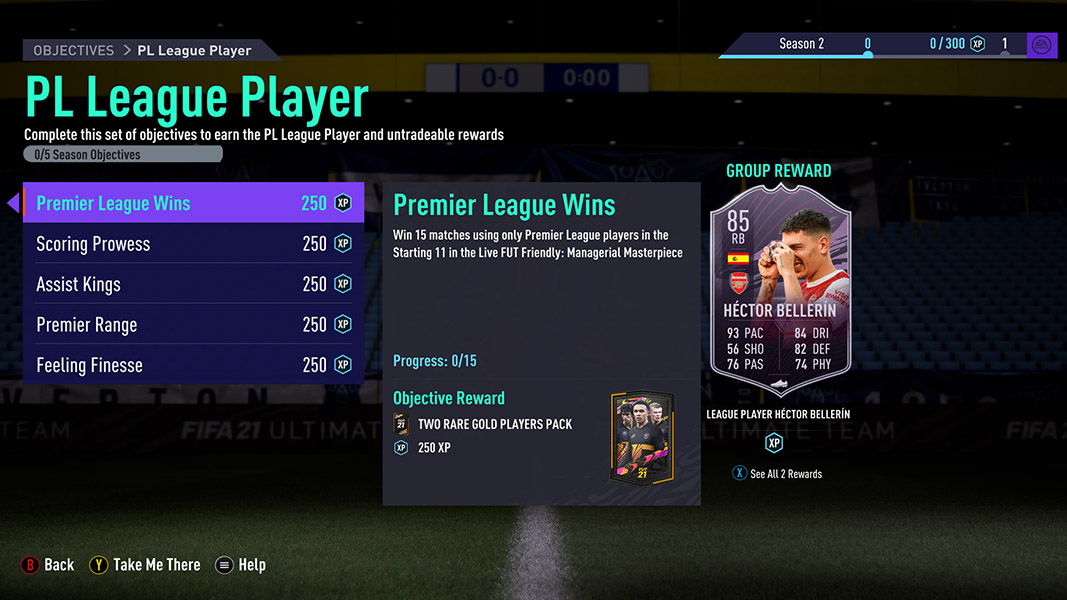Choose the Feeling Finesse objective
The height and width of the screenshot is (600, 1067).
click(x=193, y=365)
